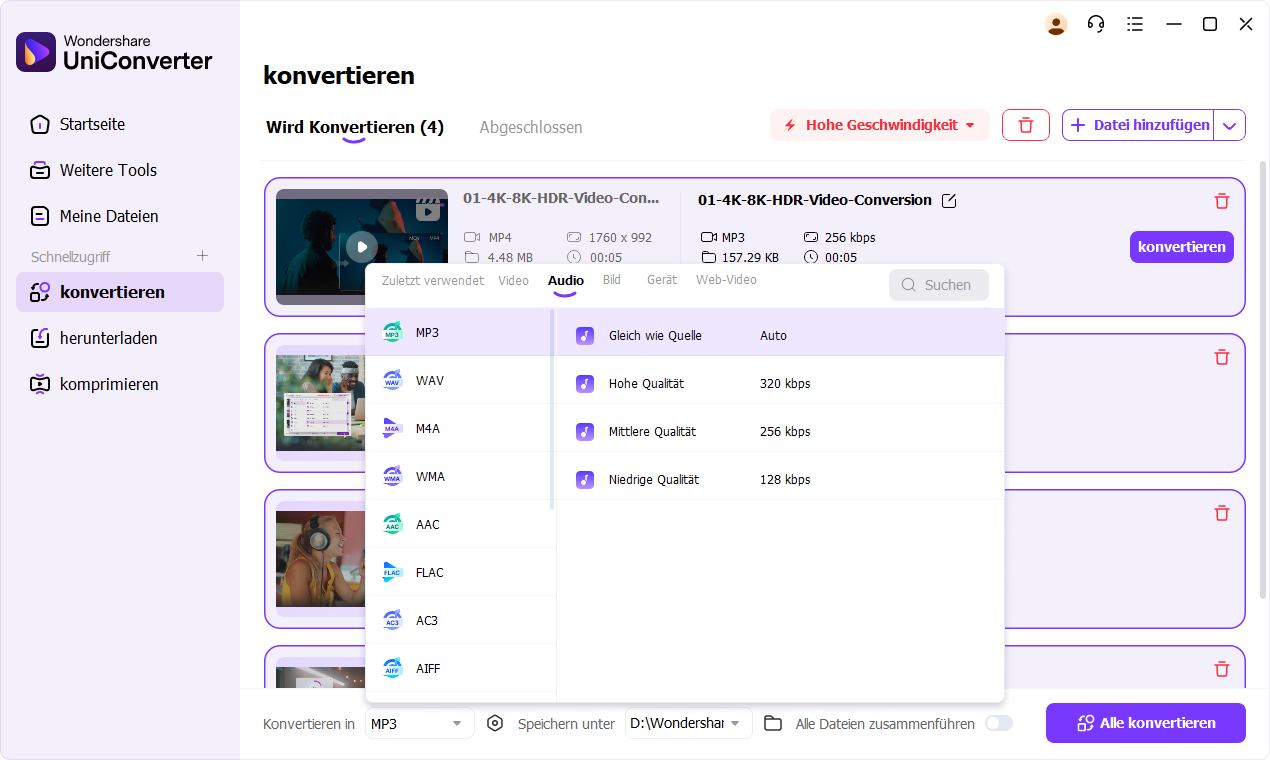The height and width of the screenshot is (760, 1270).
Task: Click the third video thumbnail with headphones
Action: click(318, 558)
